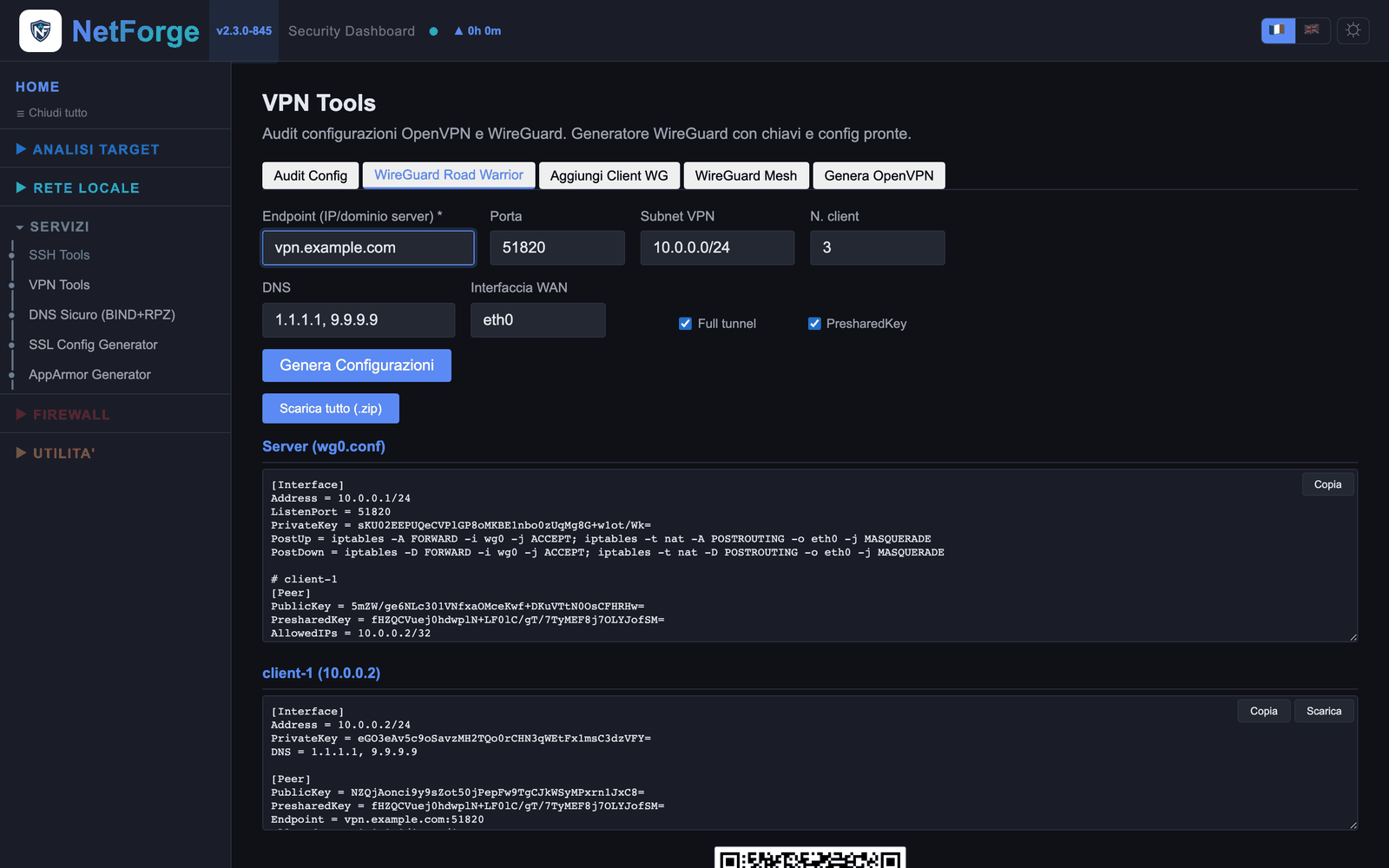Screen dimensions: 1389x868
Task: Open SSL Config Generator page
Action: [x=93, y=345]
